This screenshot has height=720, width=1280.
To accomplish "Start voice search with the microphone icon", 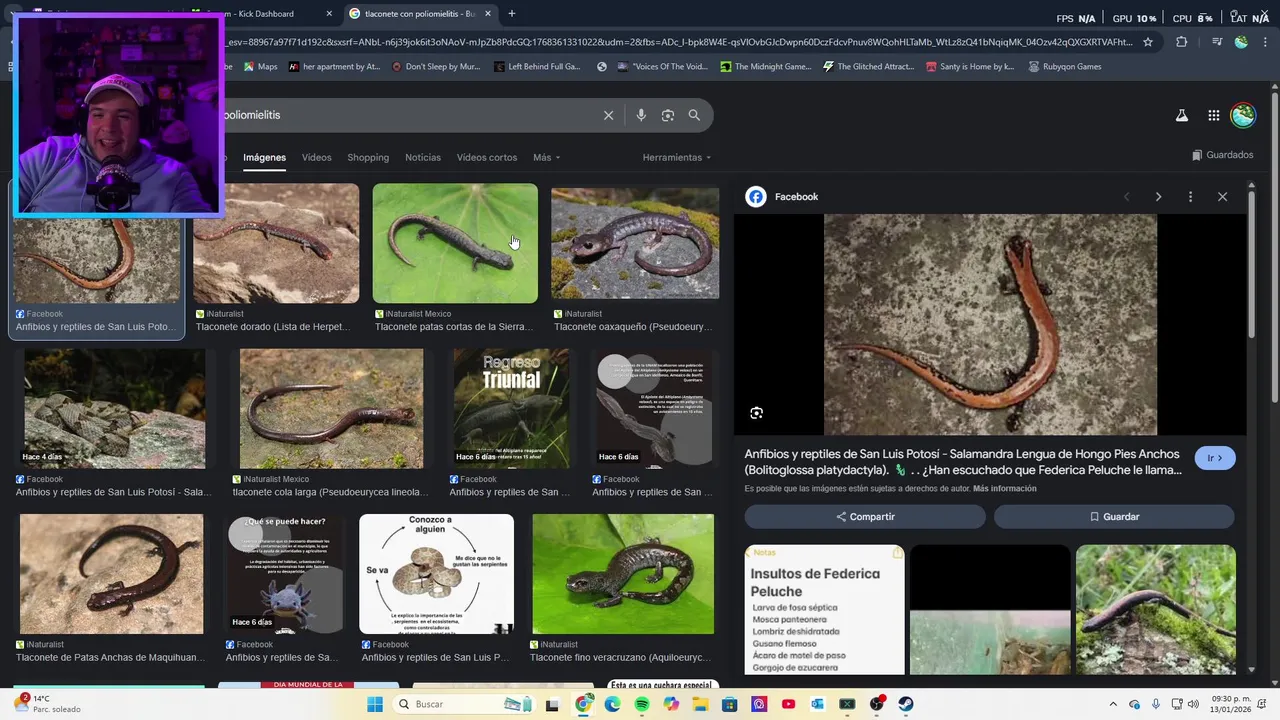I will 641,115.
